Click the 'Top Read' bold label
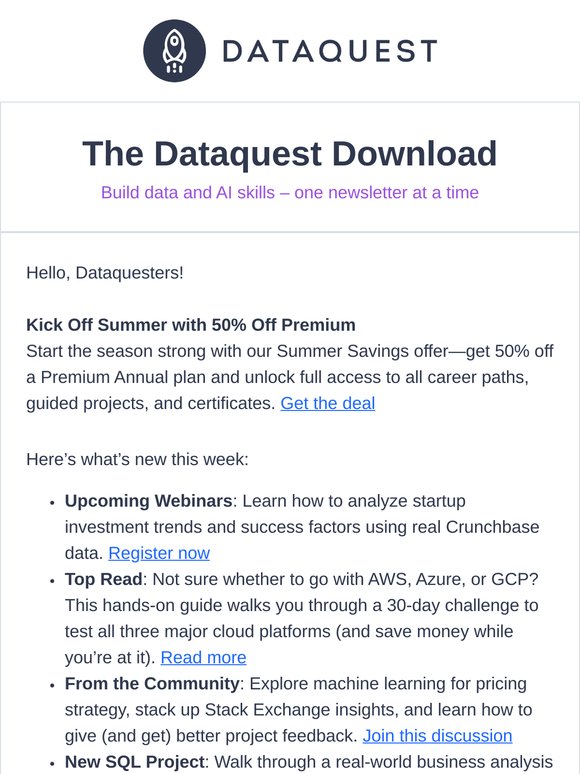 tap(104, 579)
